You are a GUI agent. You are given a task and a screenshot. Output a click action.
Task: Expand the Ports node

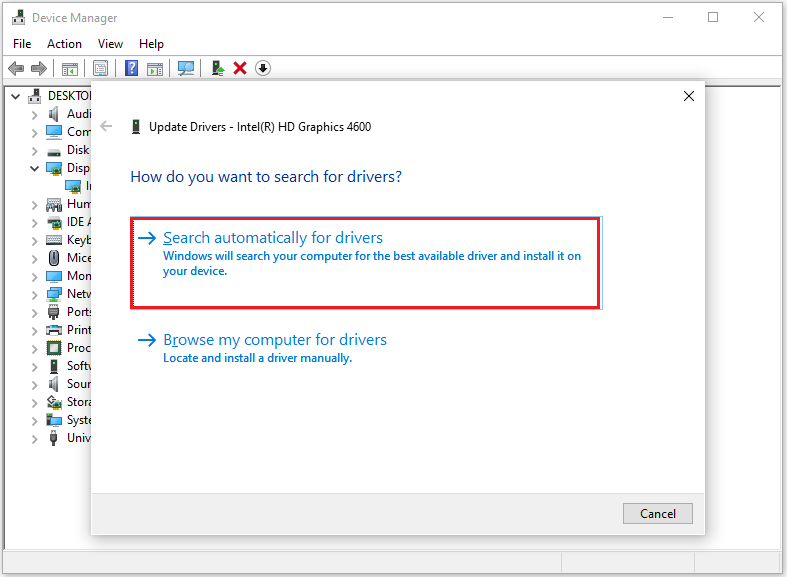click(34, 313)
